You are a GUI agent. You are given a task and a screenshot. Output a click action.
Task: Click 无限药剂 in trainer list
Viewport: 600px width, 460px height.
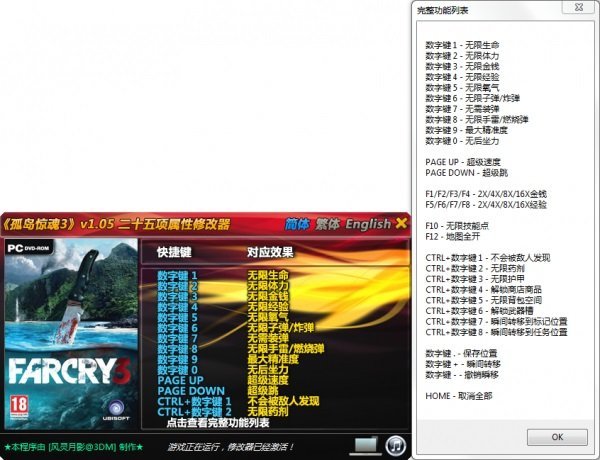[x=267, y=411]
